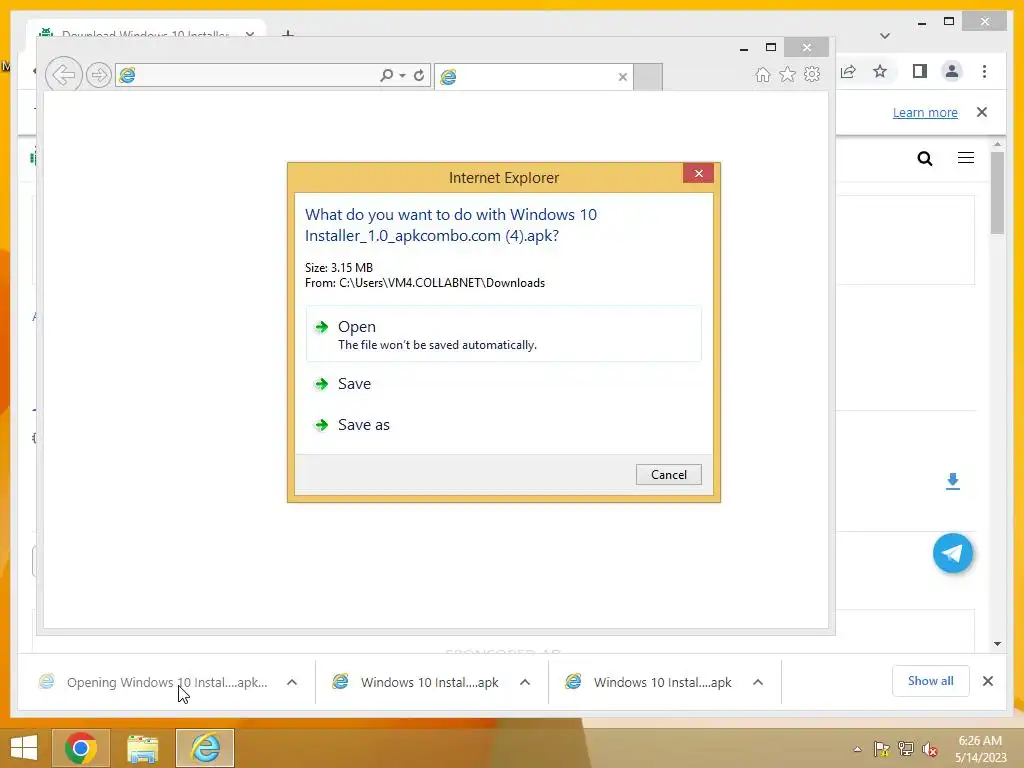Open IE Favorites star icon
This screenshot has height=768, width=1024.
coord(788,74)
